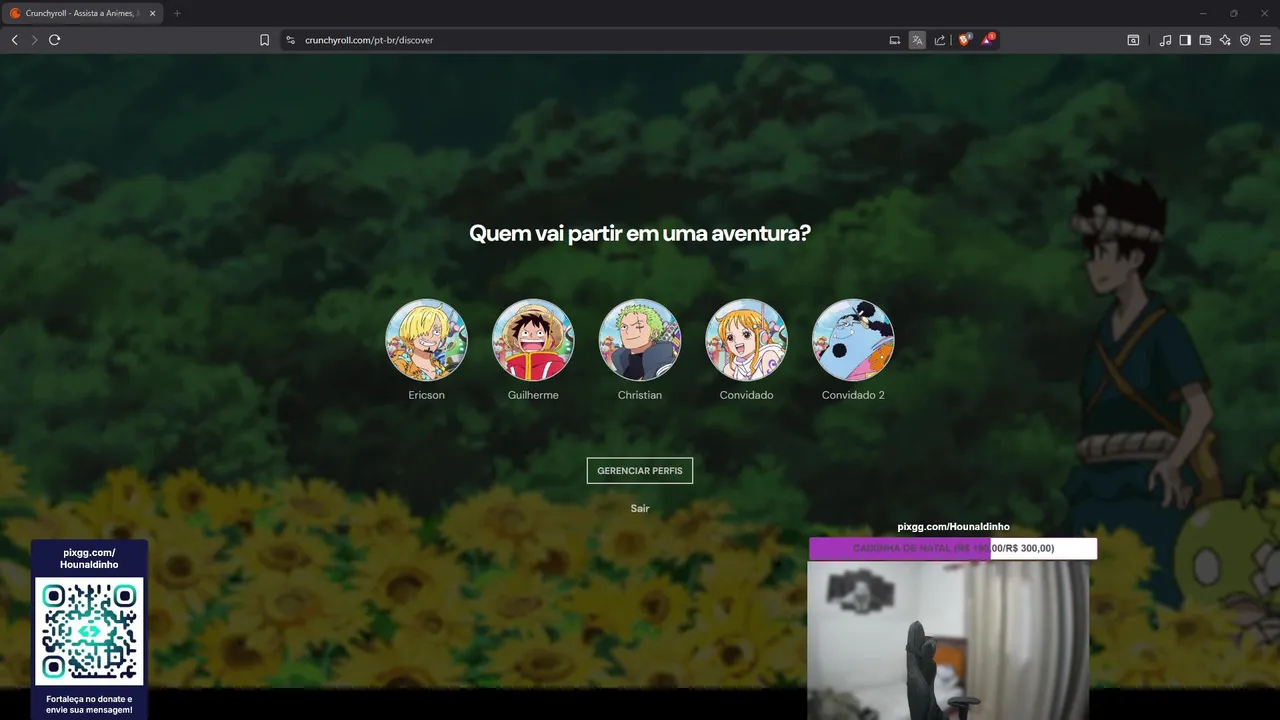Click the CAIXINHA DE NATAL donation progress bar
Screen dimensions: 1280x720
[953, 548]
